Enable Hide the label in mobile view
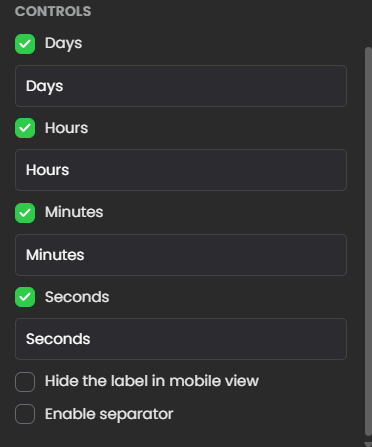Screen dimensions: 372x447 25,382
